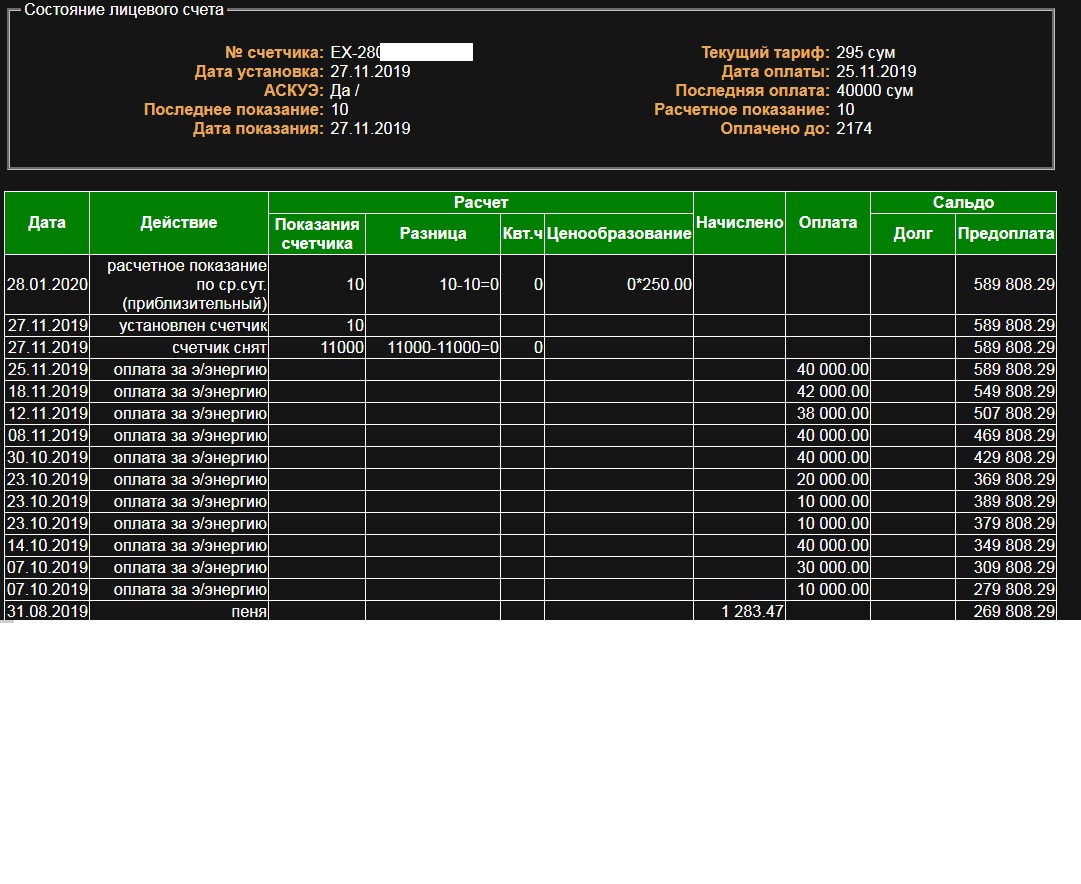1081x884 pixels.
Task: Click the "пеня" action entry
Action: coord(249,611)
